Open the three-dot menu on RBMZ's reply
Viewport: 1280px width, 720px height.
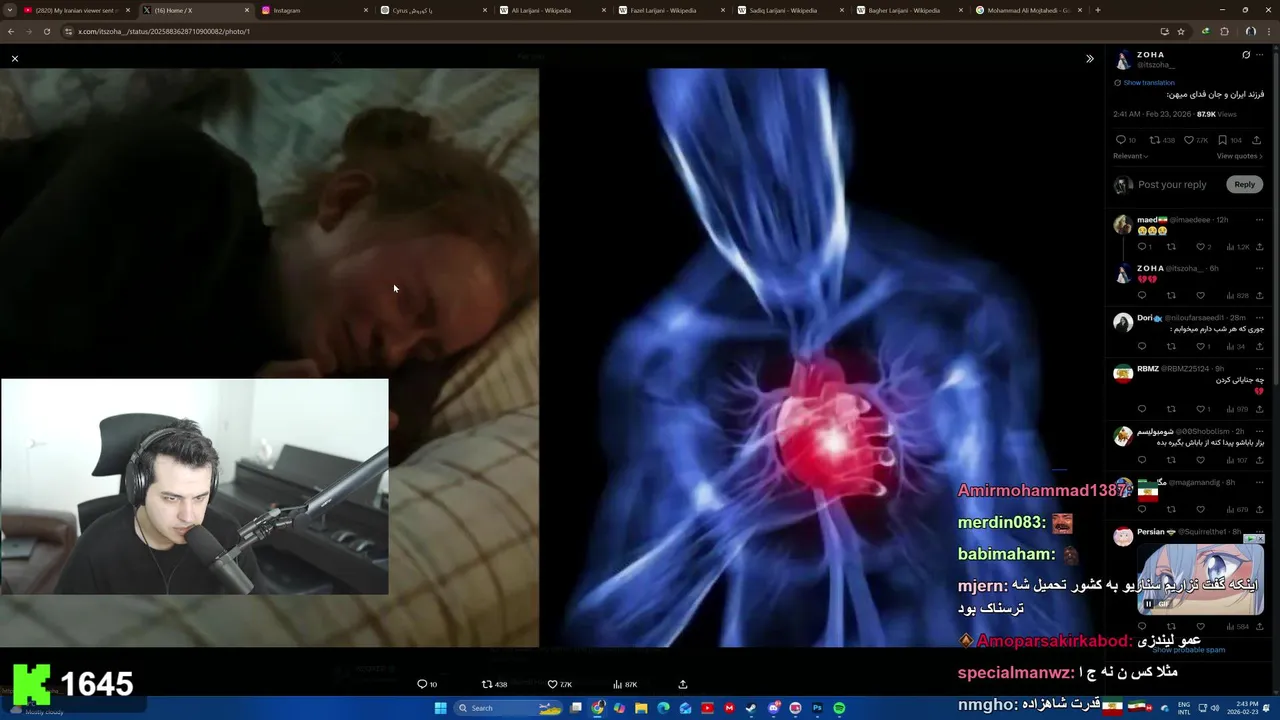(x=1259, y=368)
